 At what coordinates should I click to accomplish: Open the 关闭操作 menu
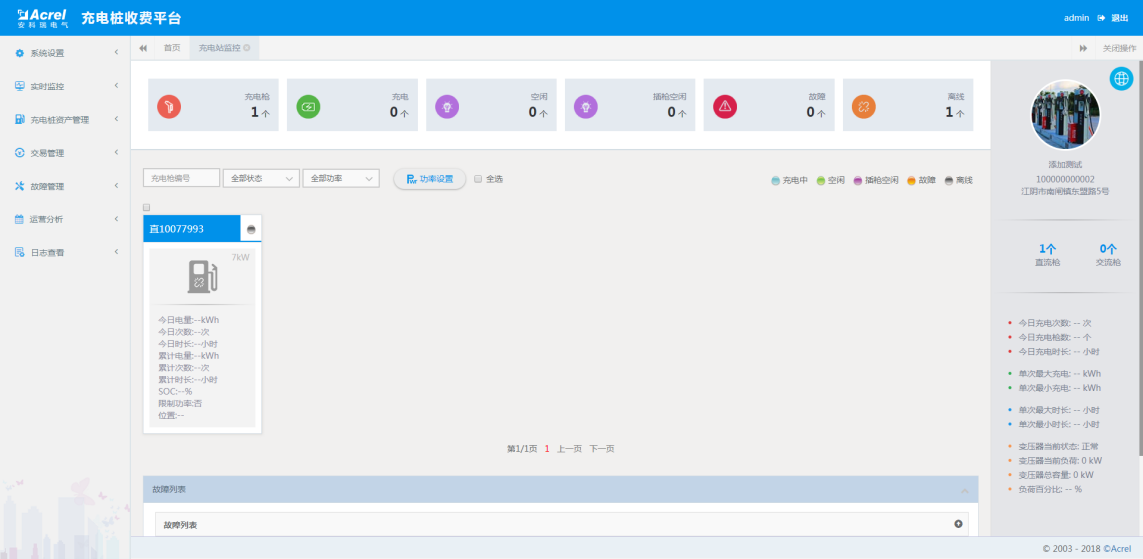(1119, 48)
